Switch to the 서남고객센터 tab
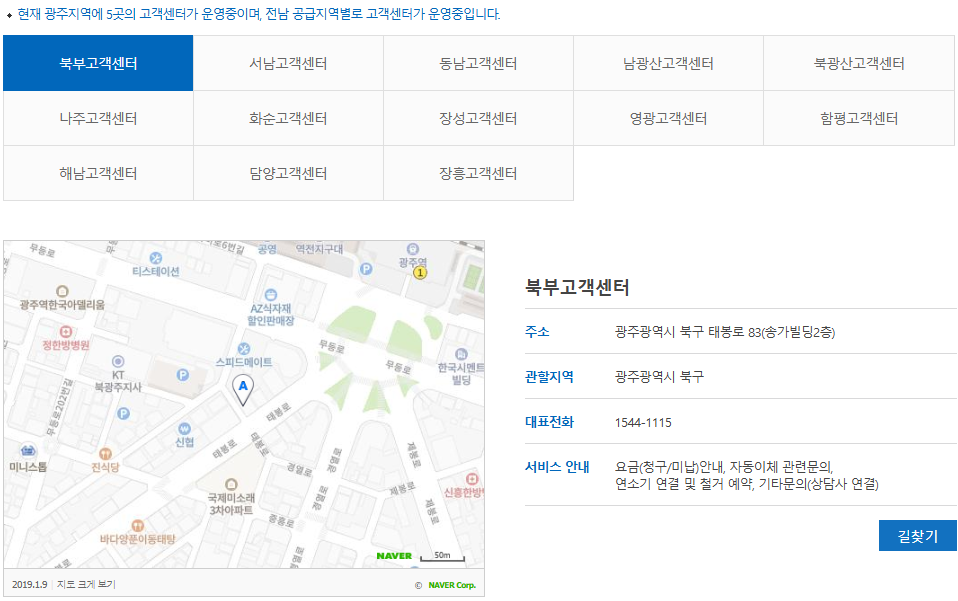Screen dimensions: 958x601 287,62
